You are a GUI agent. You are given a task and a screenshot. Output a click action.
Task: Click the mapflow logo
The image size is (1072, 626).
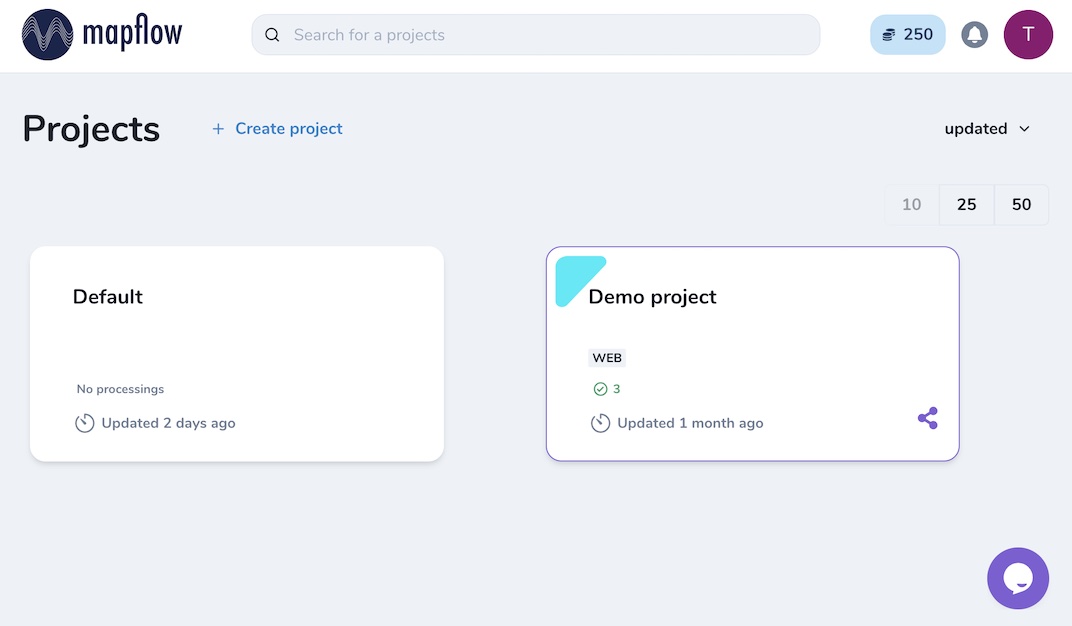[102, 35]
